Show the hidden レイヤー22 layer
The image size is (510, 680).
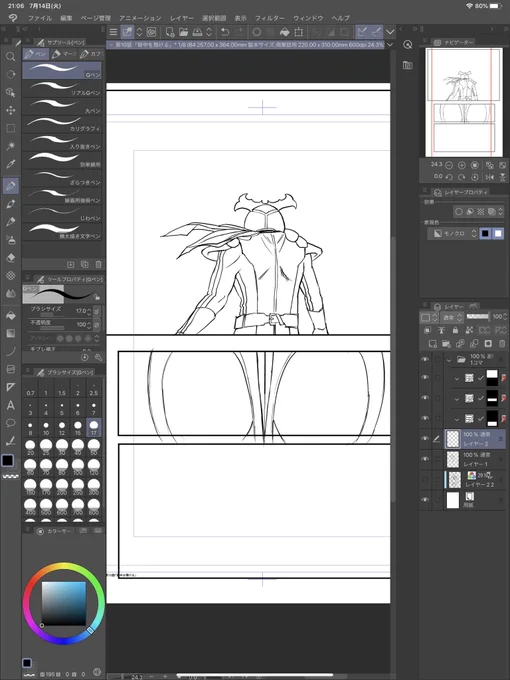(x=425, y=479)
